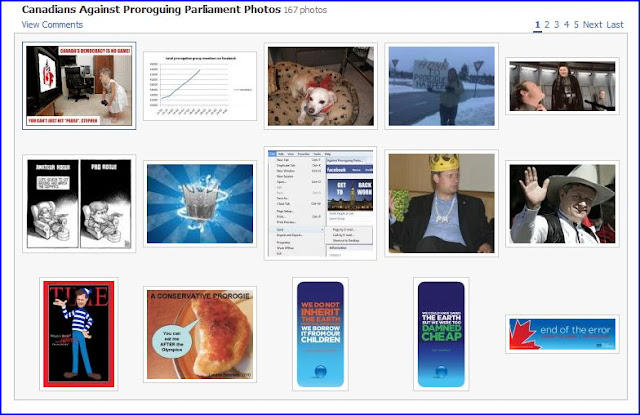The height and width of the screenshot is (415, 640).
Task: Open the 'We do not inherit the earth' poster
Action: 320,334
